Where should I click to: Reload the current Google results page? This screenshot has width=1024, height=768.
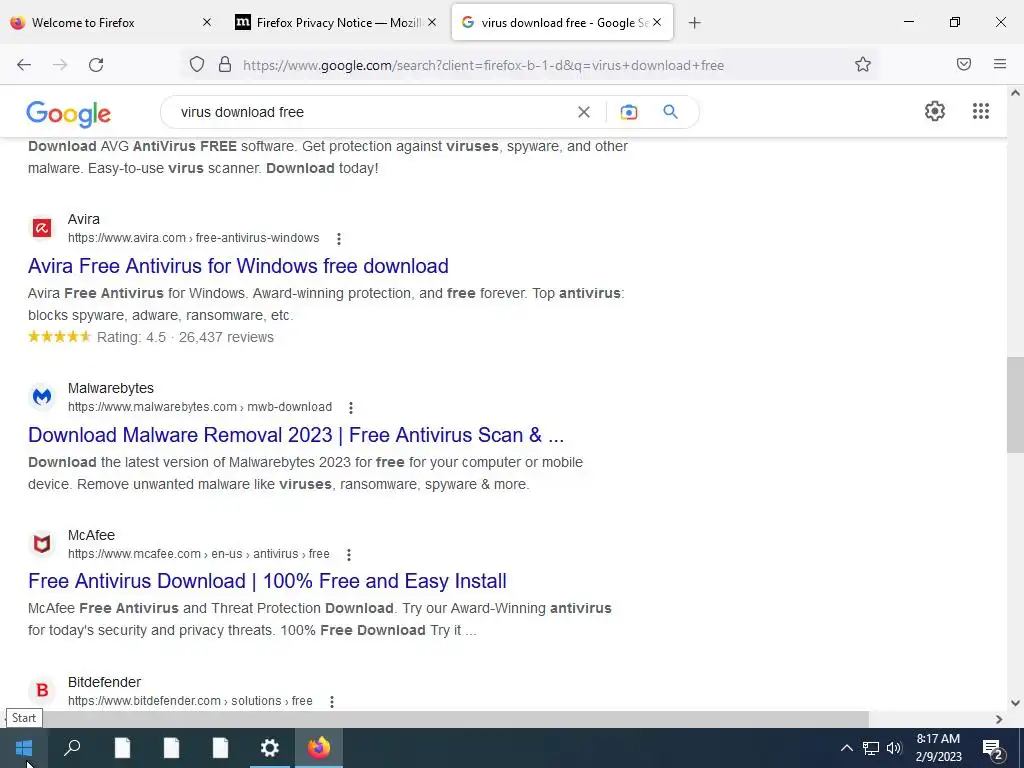(x=96, y=65)
